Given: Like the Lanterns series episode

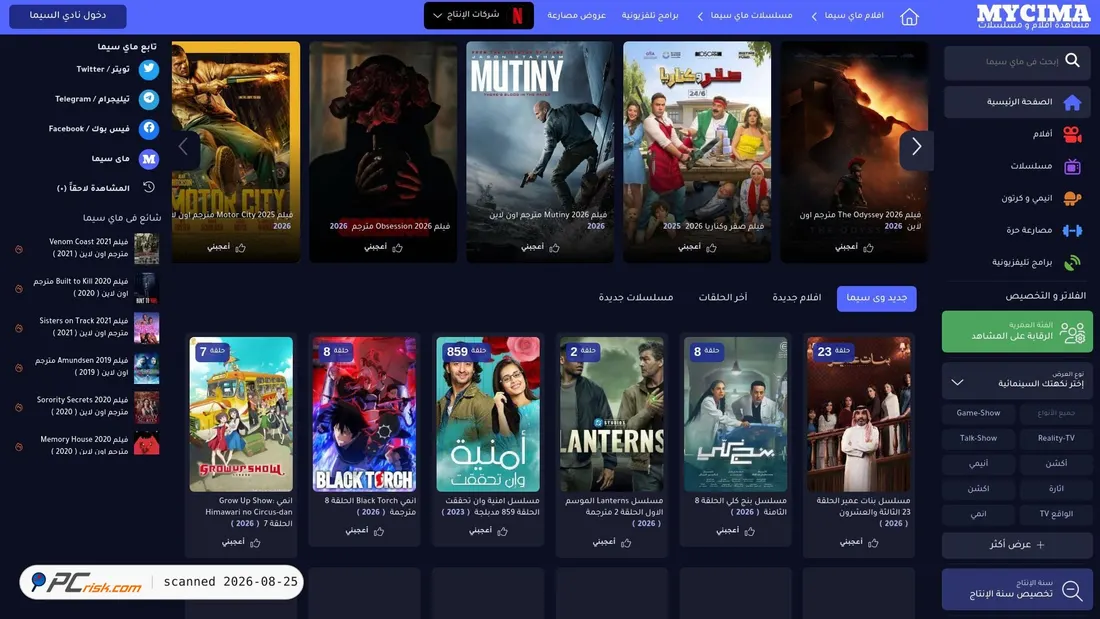Looking at the screenshot, I should pos(612,542).
